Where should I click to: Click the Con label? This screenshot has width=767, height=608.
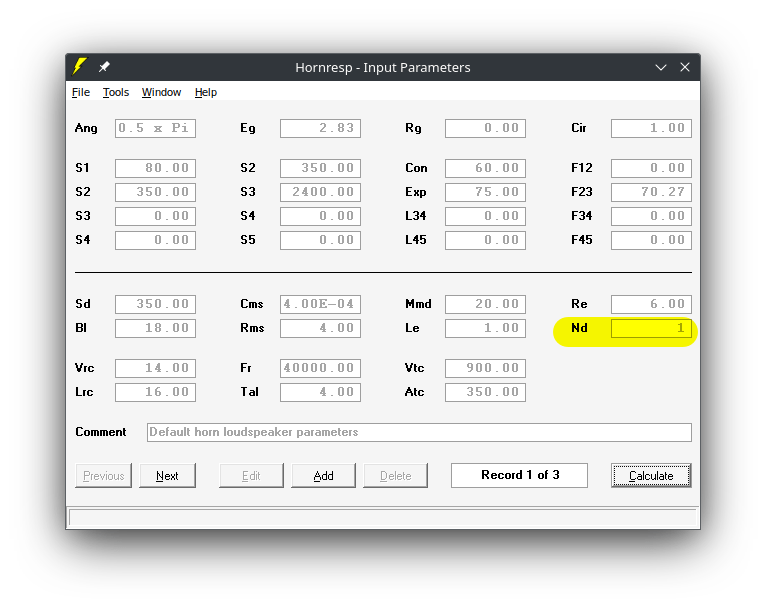416,168
